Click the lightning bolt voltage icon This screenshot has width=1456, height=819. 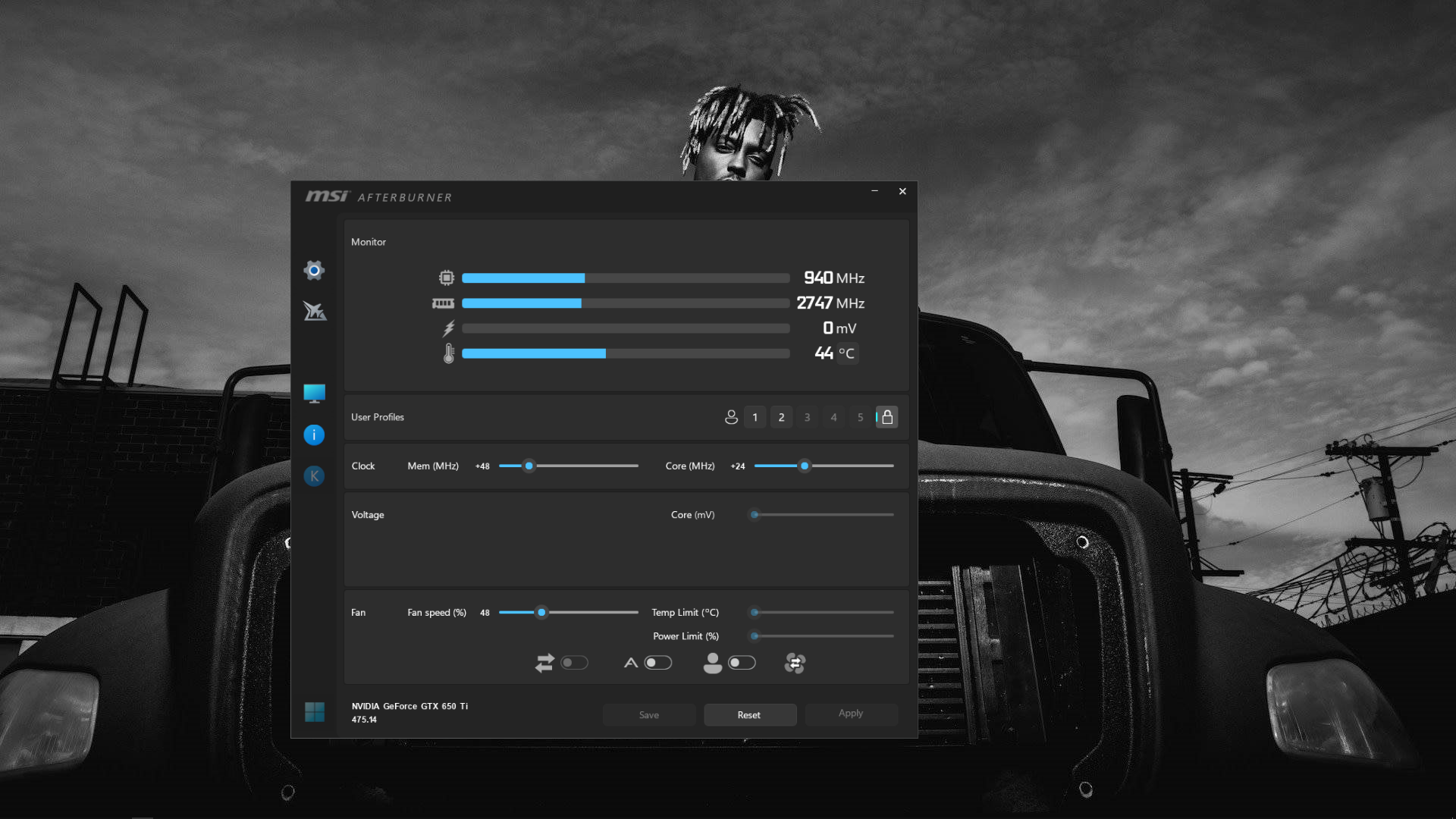[x=449, y=328]
